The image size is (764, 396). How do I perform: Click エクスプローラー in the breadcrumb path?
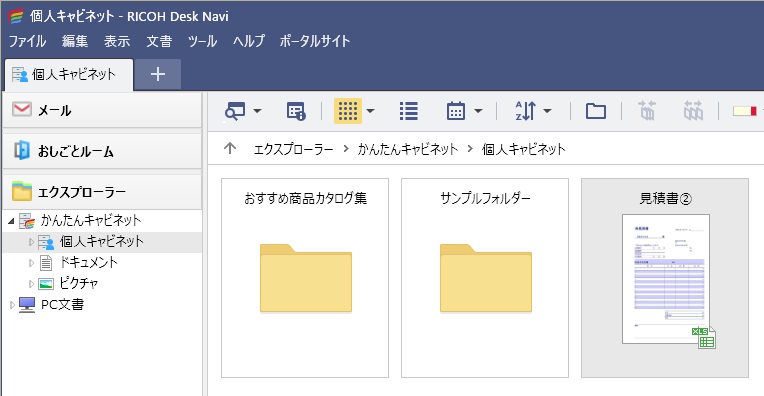[x=293, y=149]
